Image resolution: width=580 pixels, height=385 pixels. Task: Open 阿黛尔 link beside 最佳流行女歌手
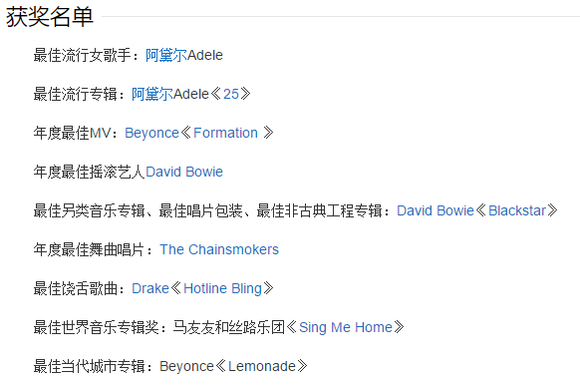(x=166, y=55)
